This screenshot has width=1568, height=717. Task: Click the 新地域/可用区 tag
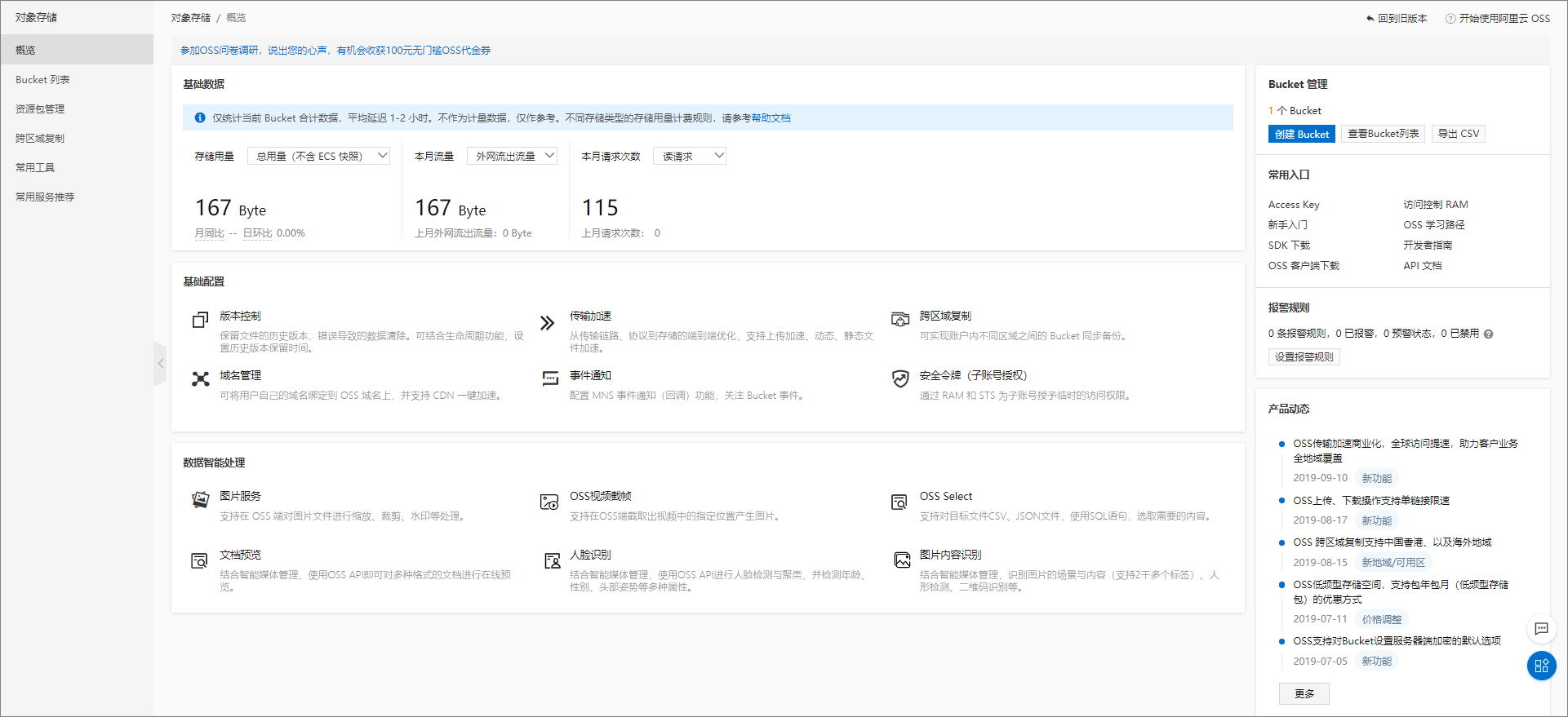click(1393, 563)
